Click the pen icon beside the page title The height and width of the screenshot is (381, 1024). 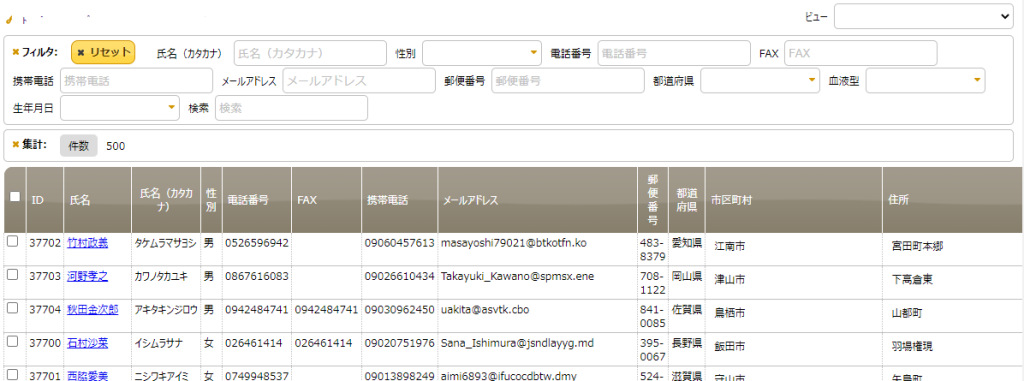8,19
